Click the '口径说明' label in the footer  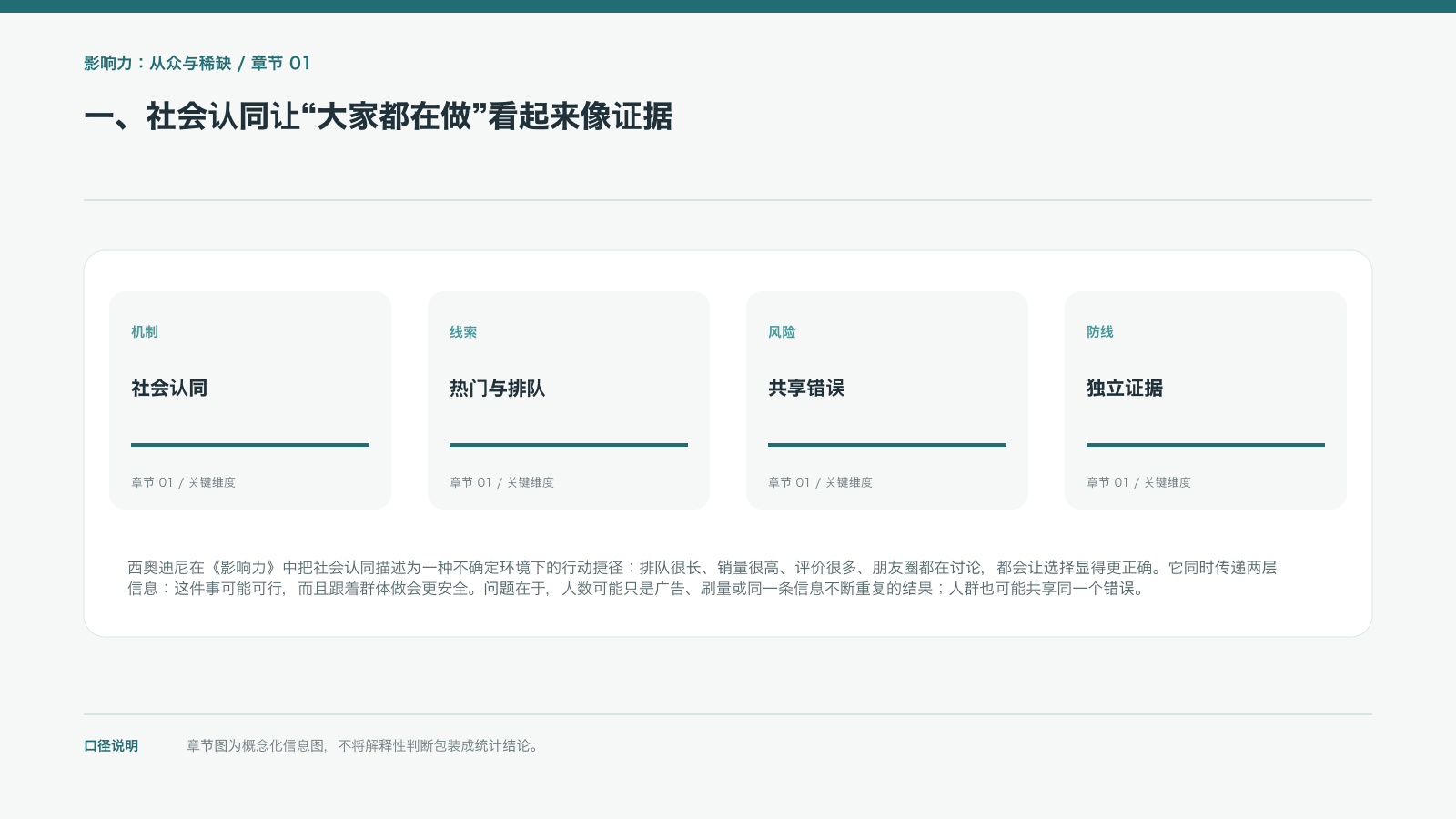click(x=111, y=746)
